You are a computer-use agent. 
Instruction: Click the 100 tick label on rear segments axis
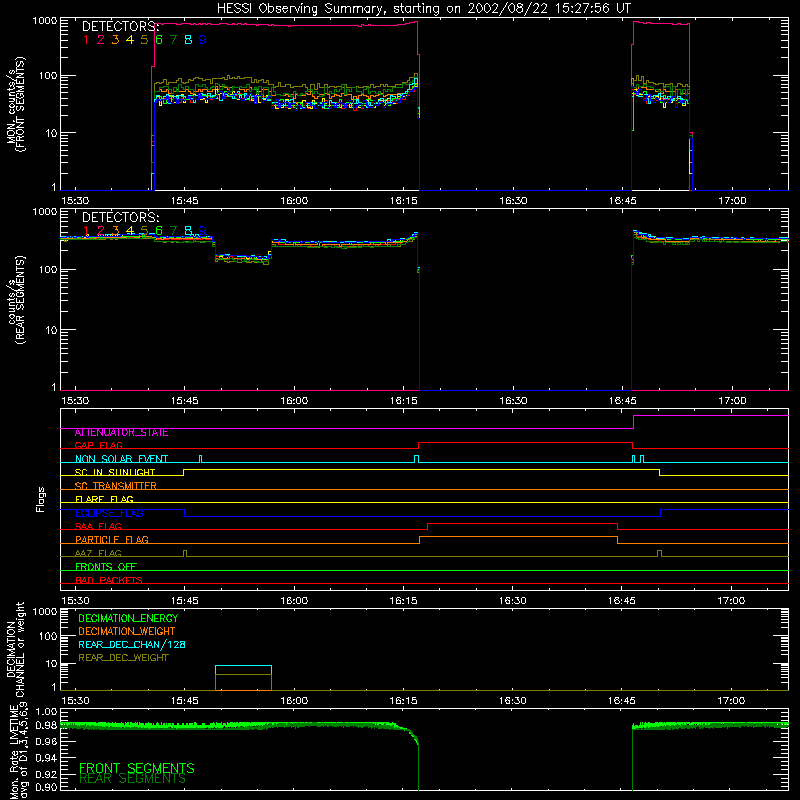point(48,269)
